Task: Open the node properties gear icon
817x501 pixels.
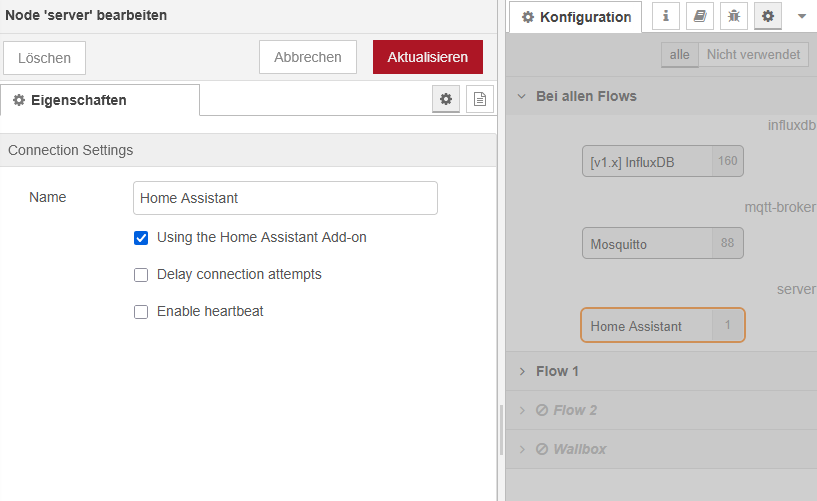Action: [446, 99]
